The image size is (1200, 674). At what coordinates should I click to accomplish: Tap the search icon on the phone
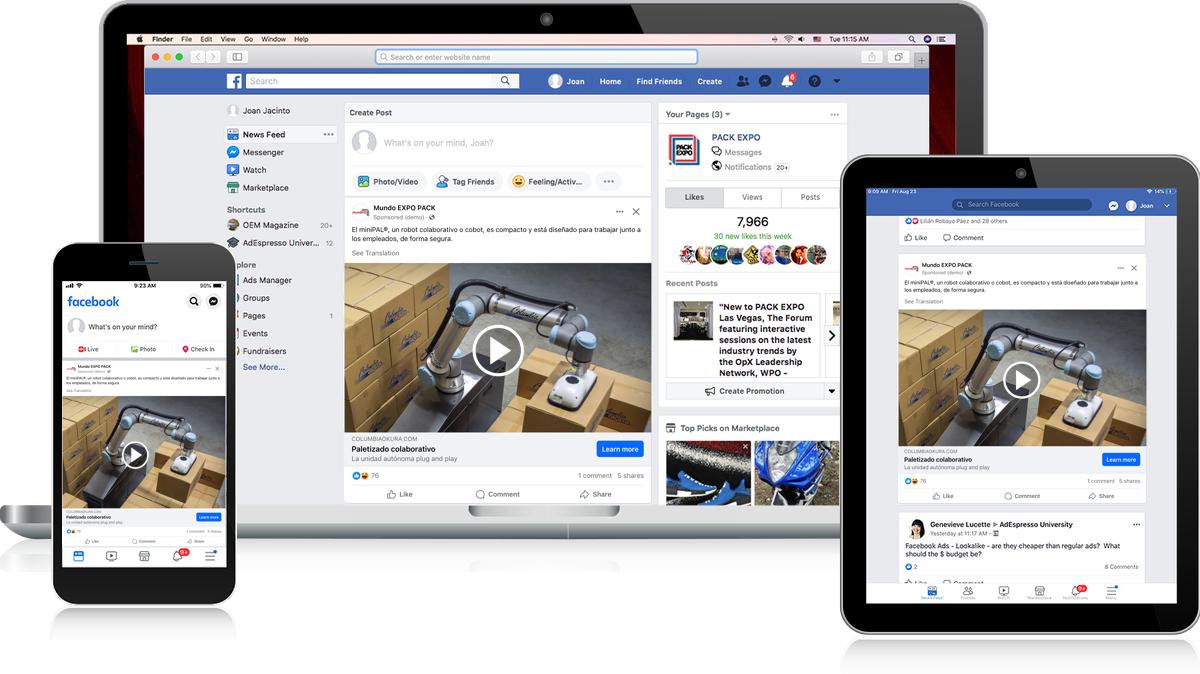[194, 301]
